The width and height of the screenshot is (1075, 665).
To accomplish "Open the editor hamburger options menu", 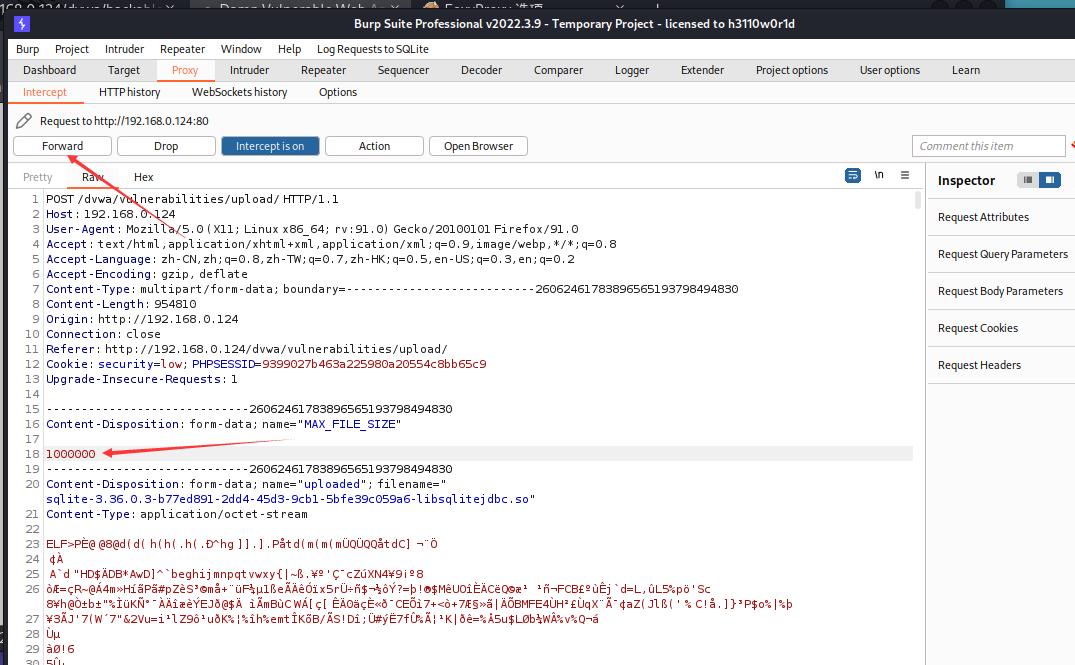I will 905,175.
